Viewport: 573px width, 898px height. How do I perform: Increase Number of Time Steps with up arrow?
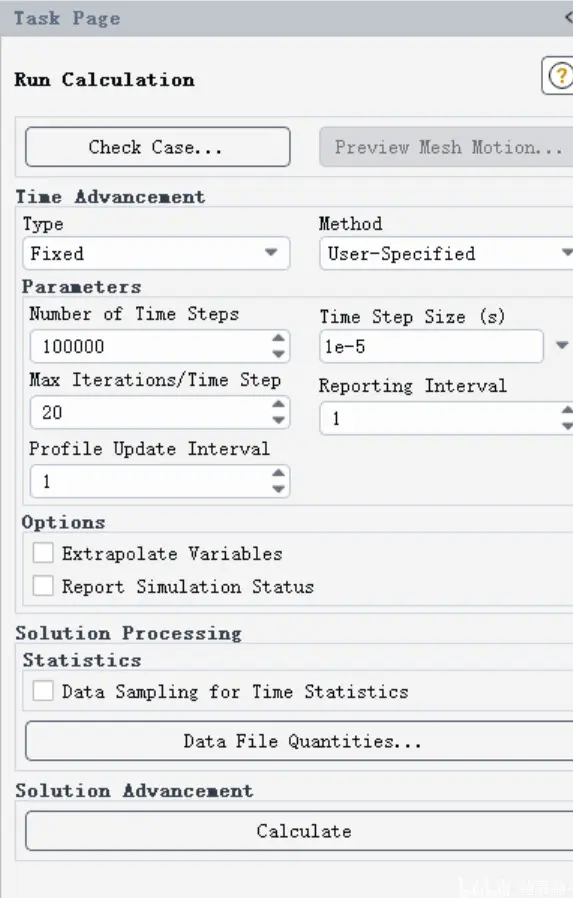(279, 338)
